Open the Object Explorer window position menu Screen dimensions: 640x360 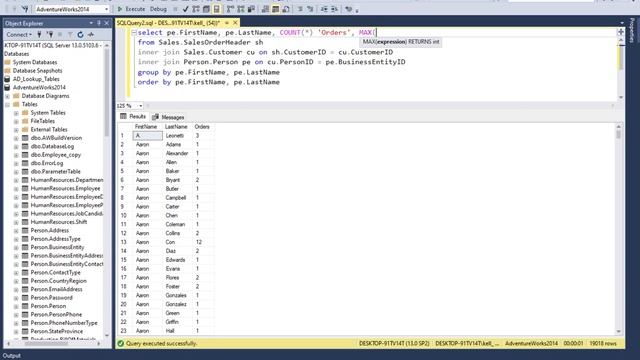pyautogui.click(x=91, y=23)
